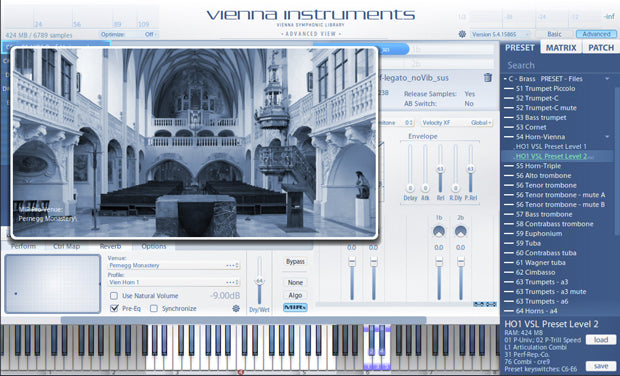Select 55 Horn-Triple preset folder

click(x=538, y=166)
